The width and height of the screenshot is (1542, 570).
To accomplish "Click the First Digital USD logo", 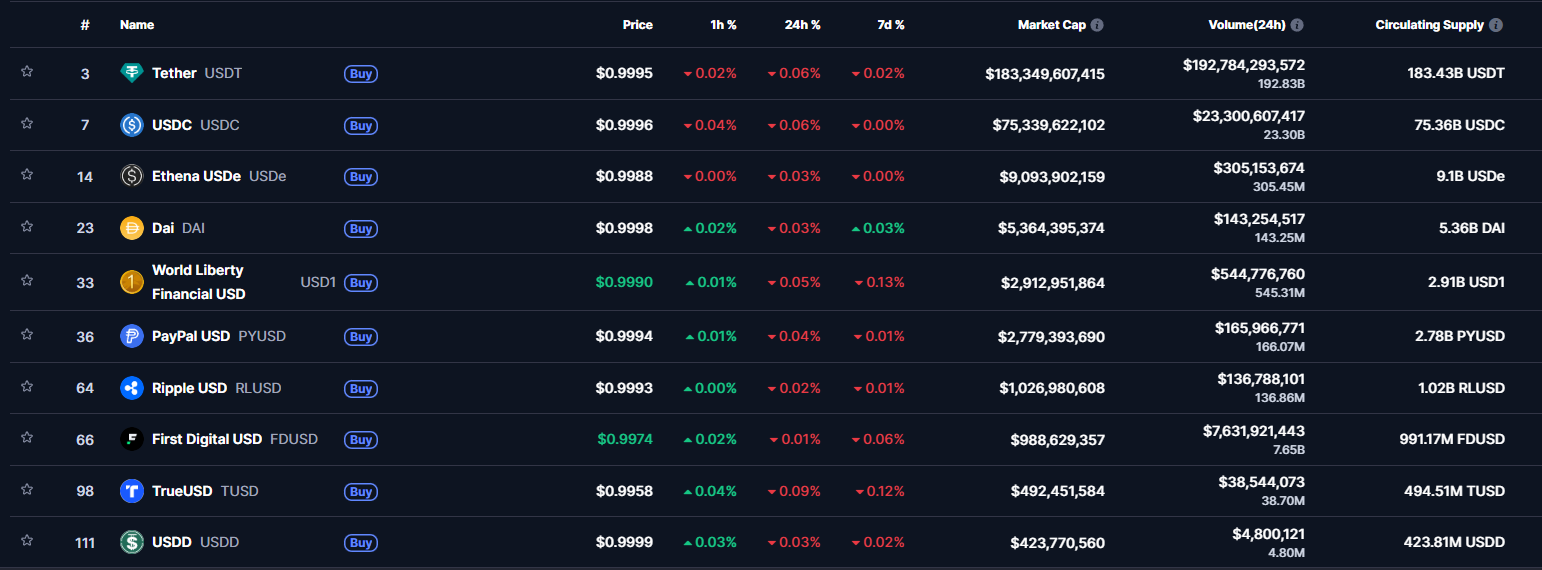I will click(132, 439).
